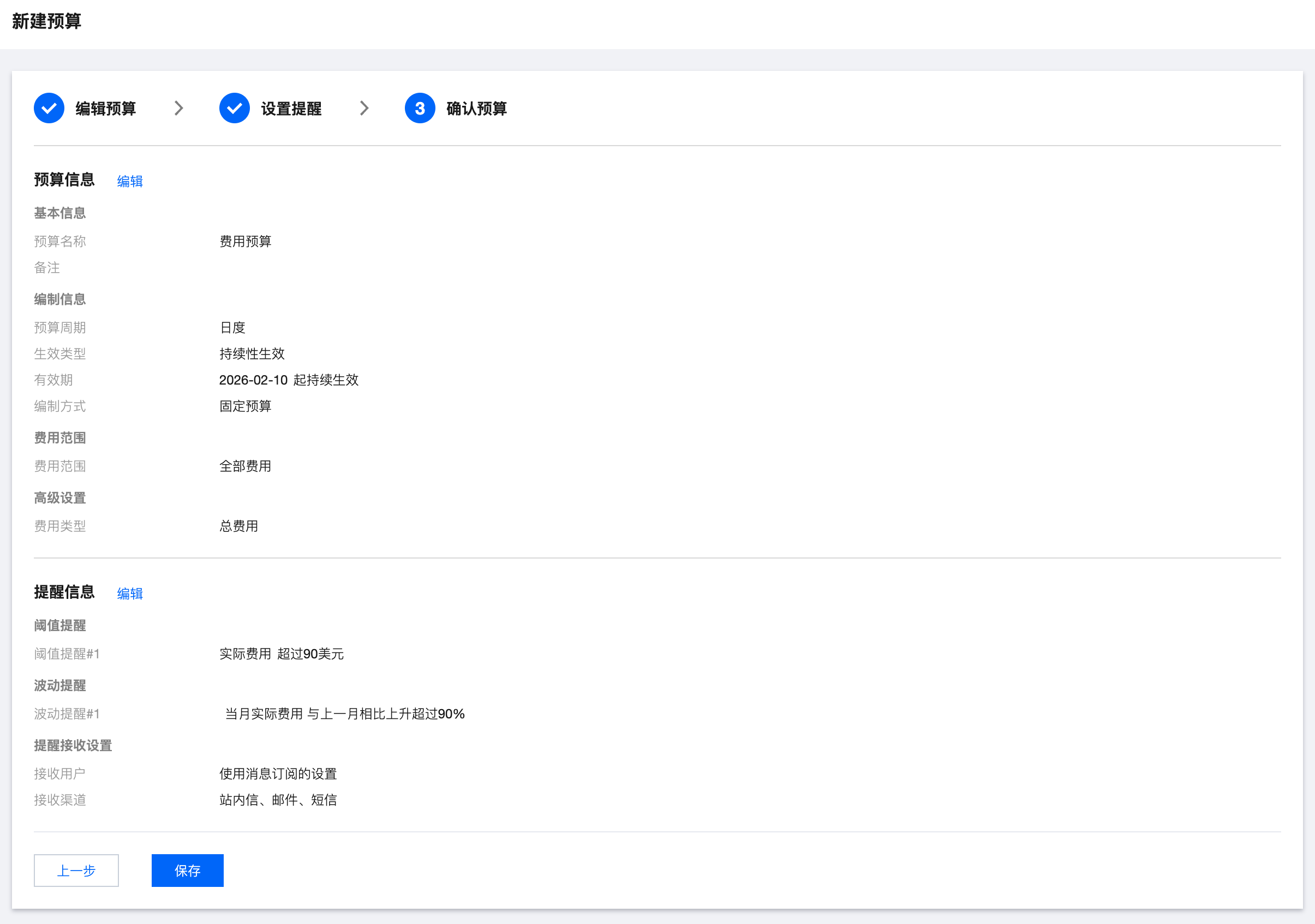
Task: Click the chevron arrow after 编辑预算
Action: [178, 108]
